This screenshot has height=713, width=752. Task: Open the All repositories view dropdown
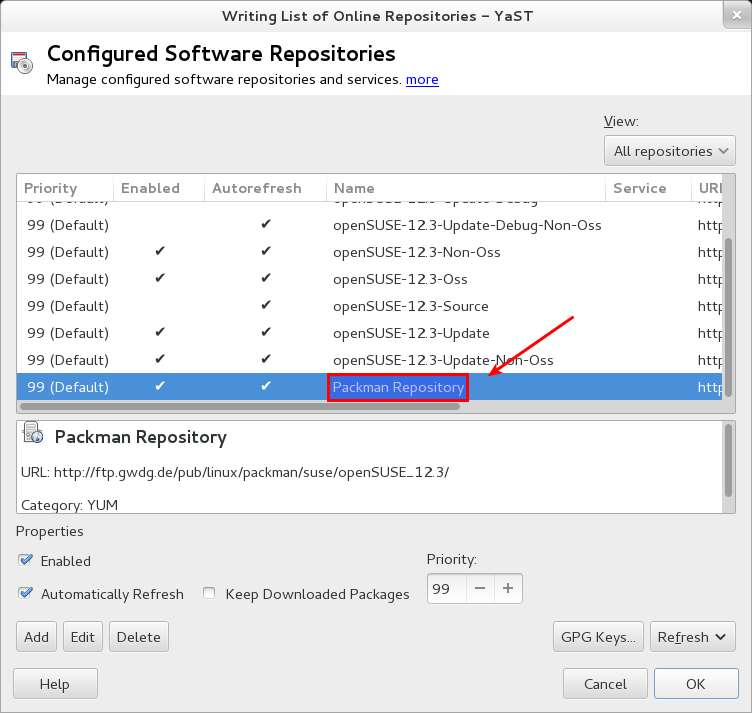click(x=670, y=151)
